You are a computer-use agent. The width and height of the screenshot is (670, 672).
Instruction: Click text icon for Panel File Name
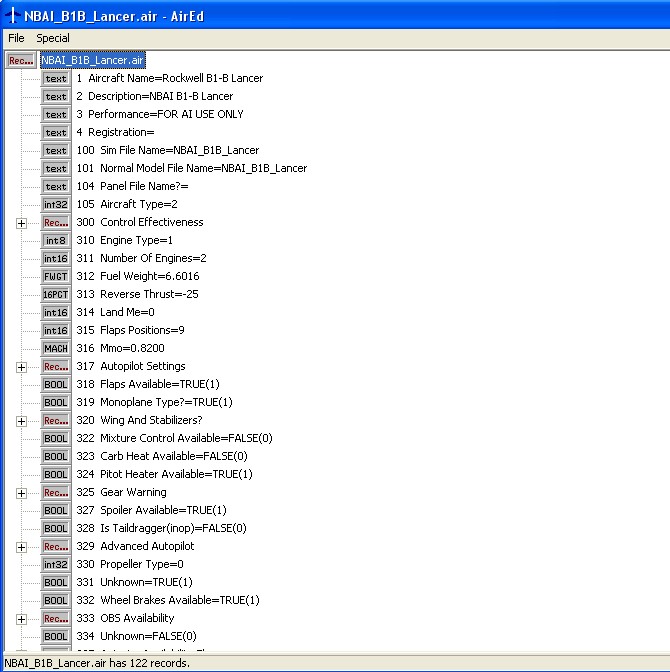pyautogui.click(x=56, y=186)
